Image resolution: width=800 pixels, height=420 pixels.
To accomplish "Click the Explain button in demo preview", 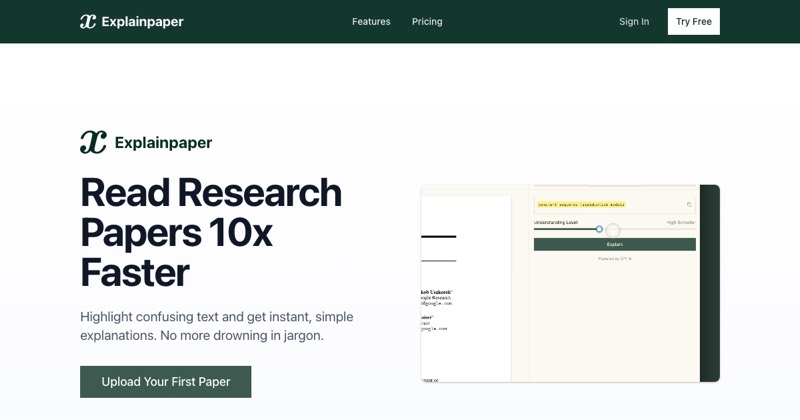I will coord(614,244).
